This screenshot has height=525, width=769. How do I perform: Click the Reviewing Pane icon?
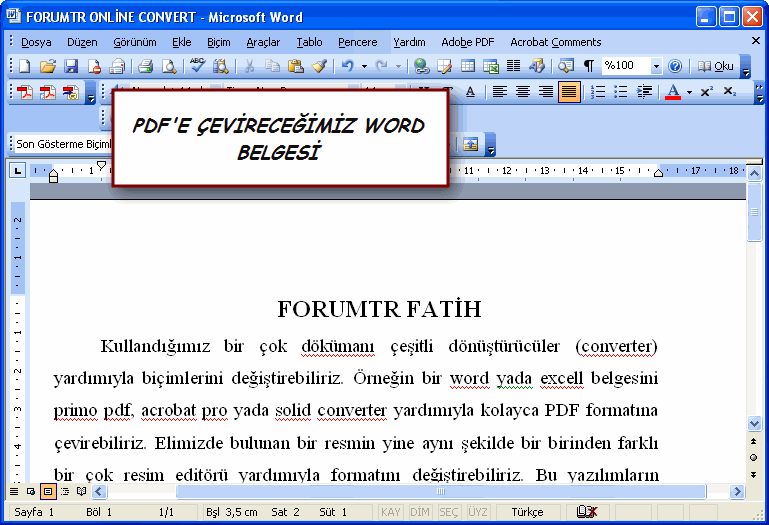pos(470,145)
